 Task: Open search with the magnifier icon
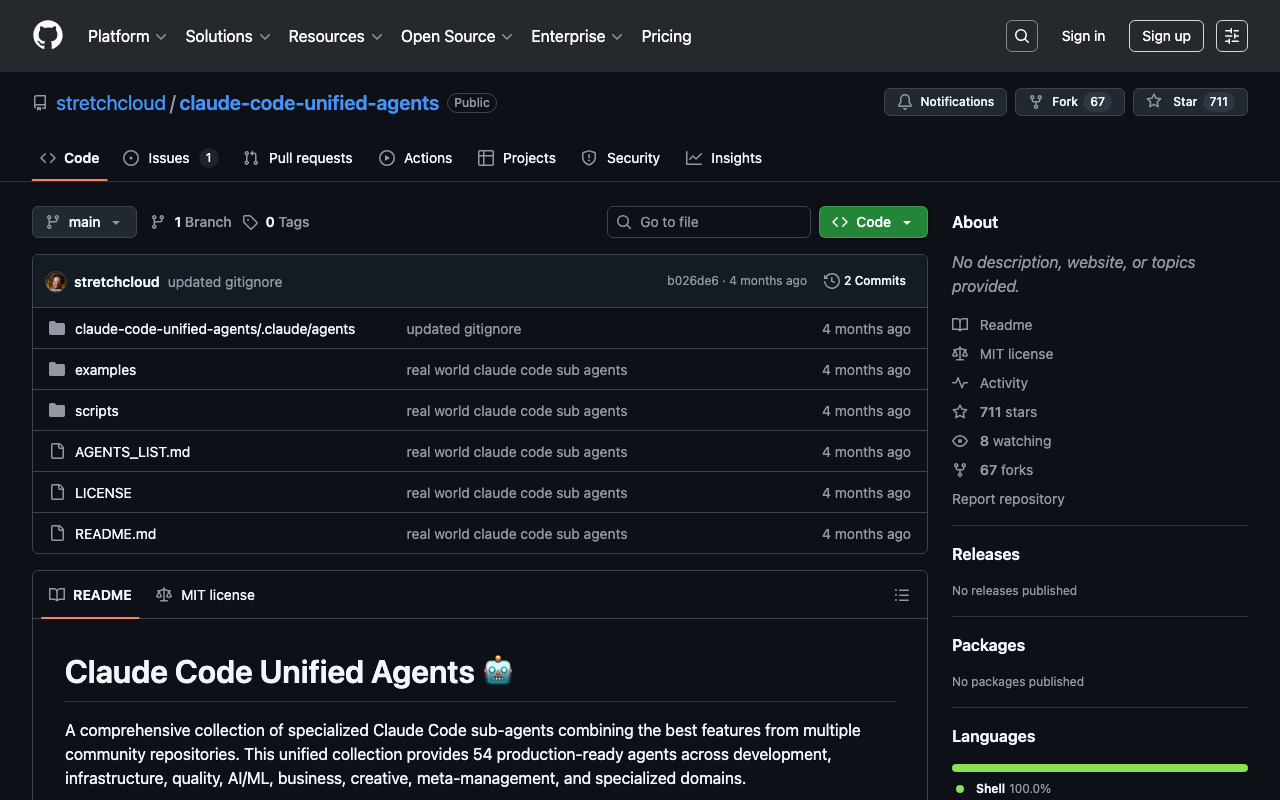(x=1021, y=36)
